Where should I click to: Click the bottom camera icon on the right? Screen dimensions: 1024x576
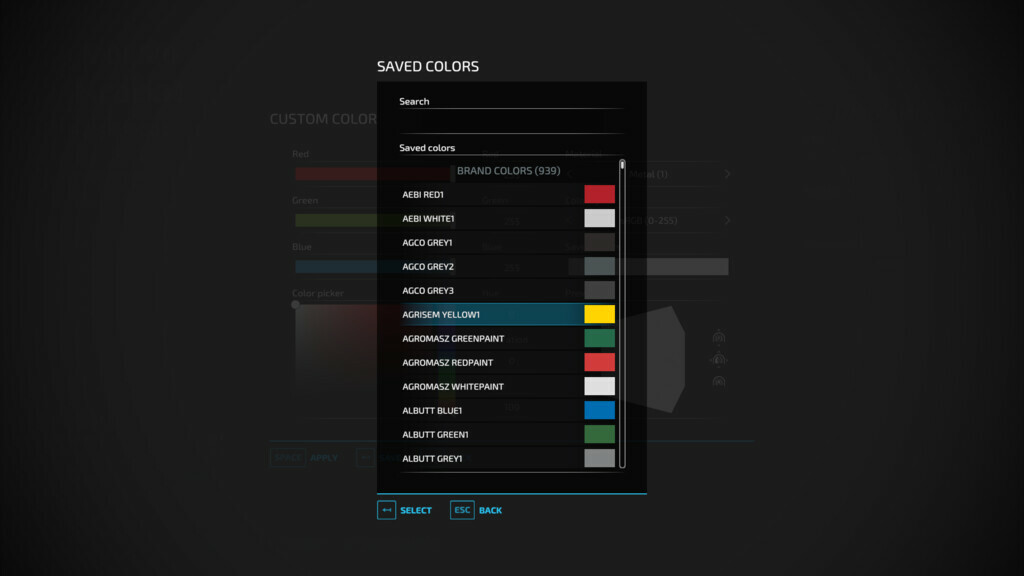tap(718, 382)
